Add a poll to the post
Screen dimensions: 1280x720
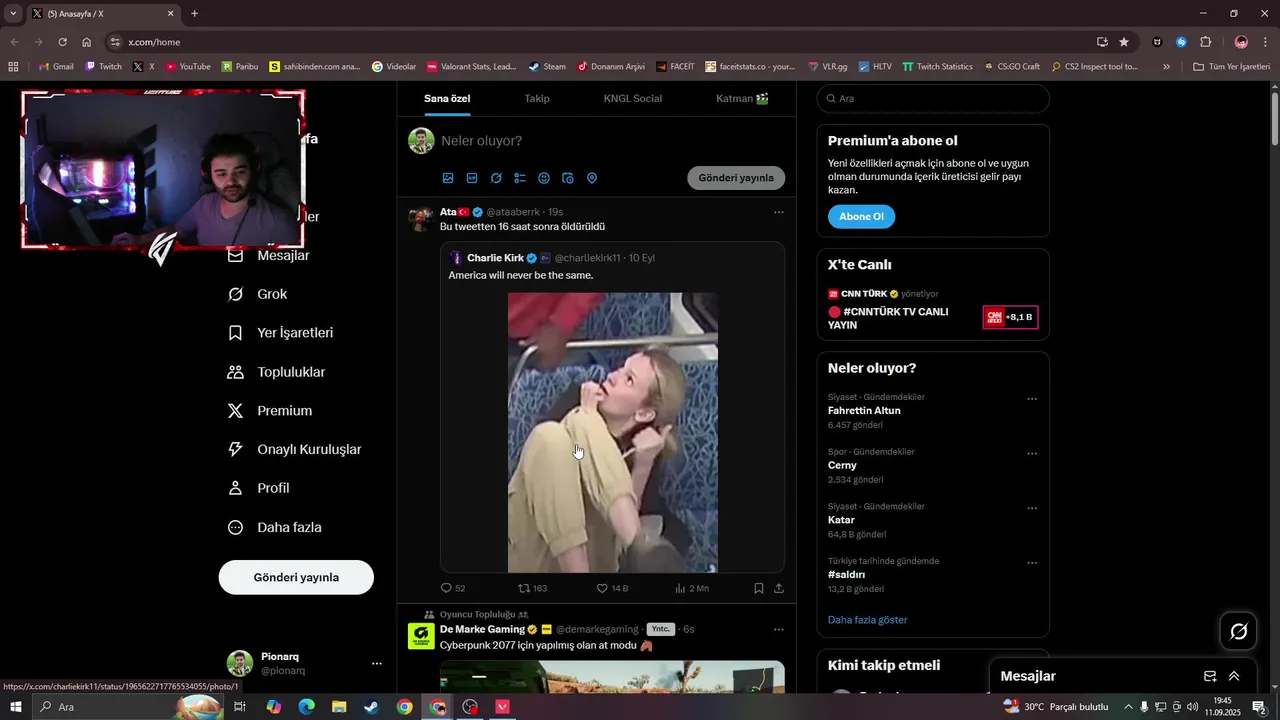click(x=520, y=178)
